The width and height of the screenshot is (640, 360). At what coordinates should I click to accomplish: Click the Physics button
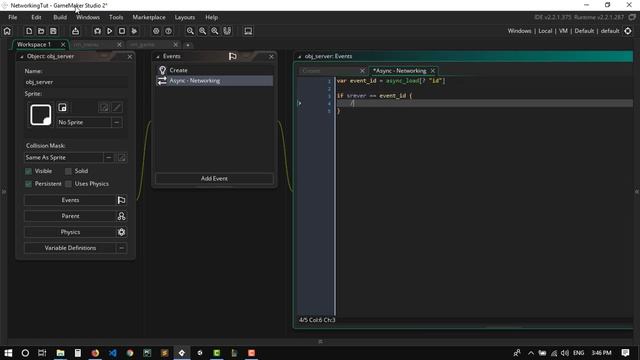70,232
